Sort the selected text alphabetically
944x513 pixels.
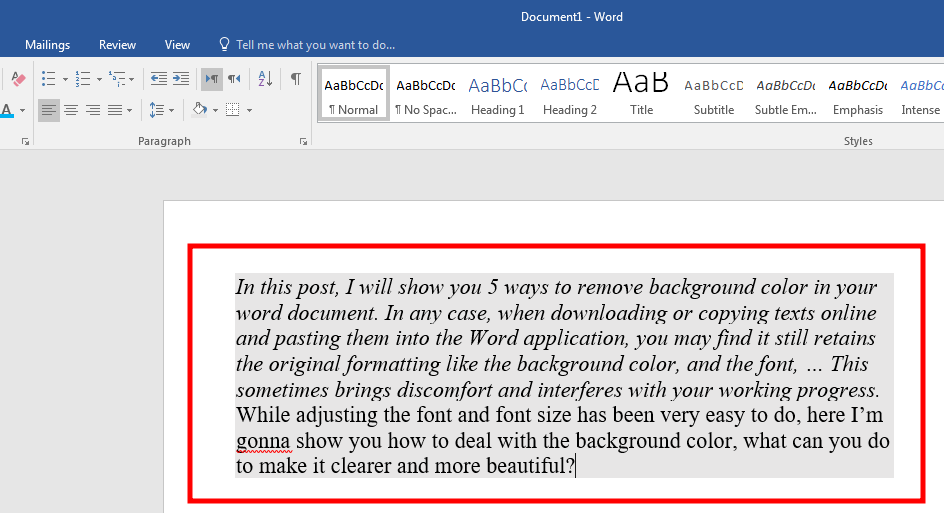[265, 79]
